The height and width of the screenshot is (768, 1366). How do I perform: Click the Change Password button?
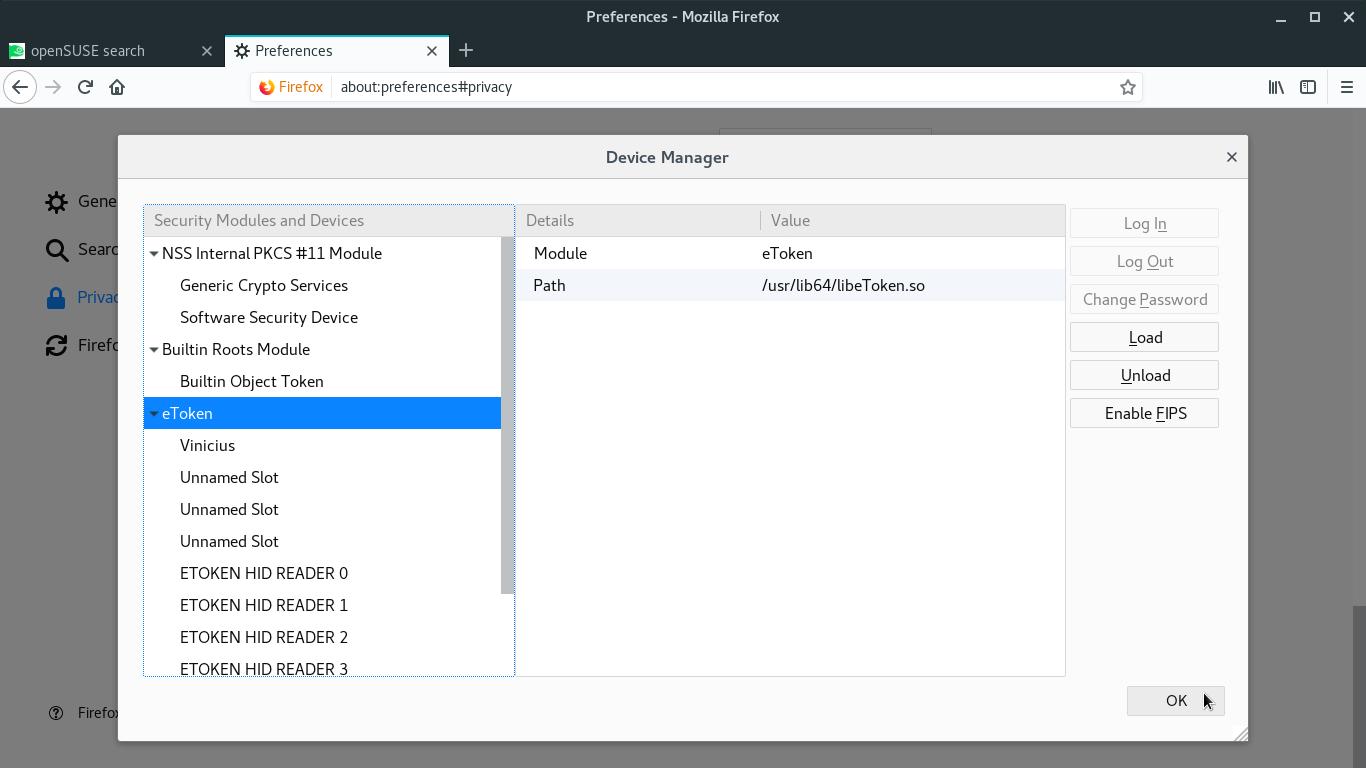(x=1144, y=300)
